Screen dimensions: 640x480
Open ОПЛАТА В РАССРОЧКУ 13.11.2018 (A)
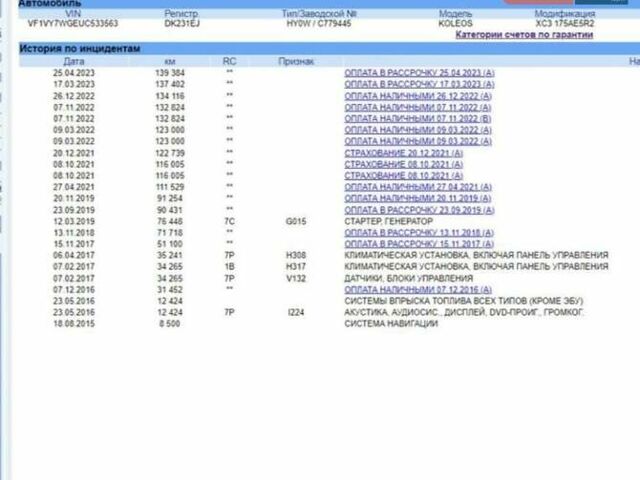pos(418,232)
